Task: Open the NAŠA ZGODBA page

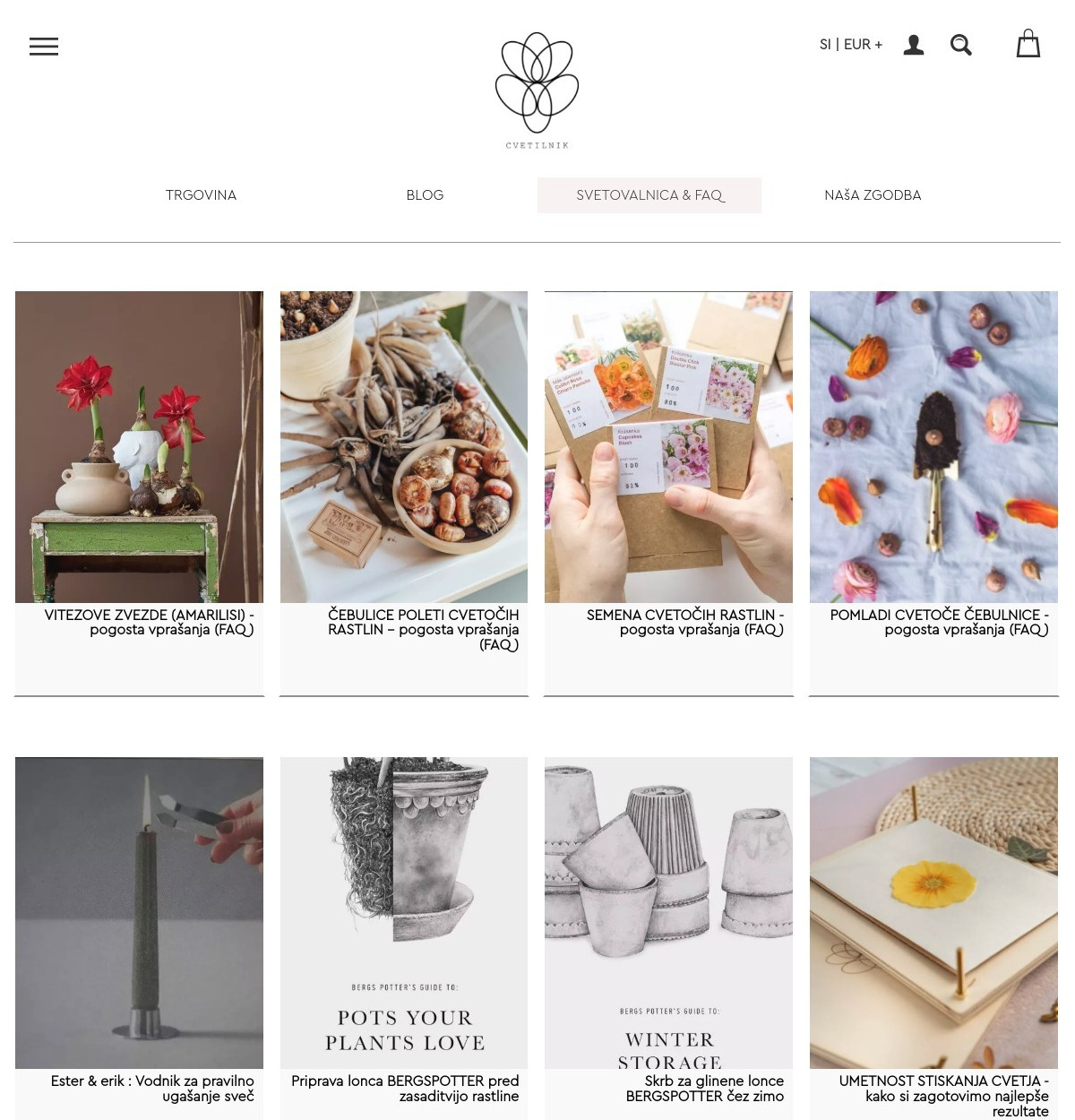Action: pos(873,195)
